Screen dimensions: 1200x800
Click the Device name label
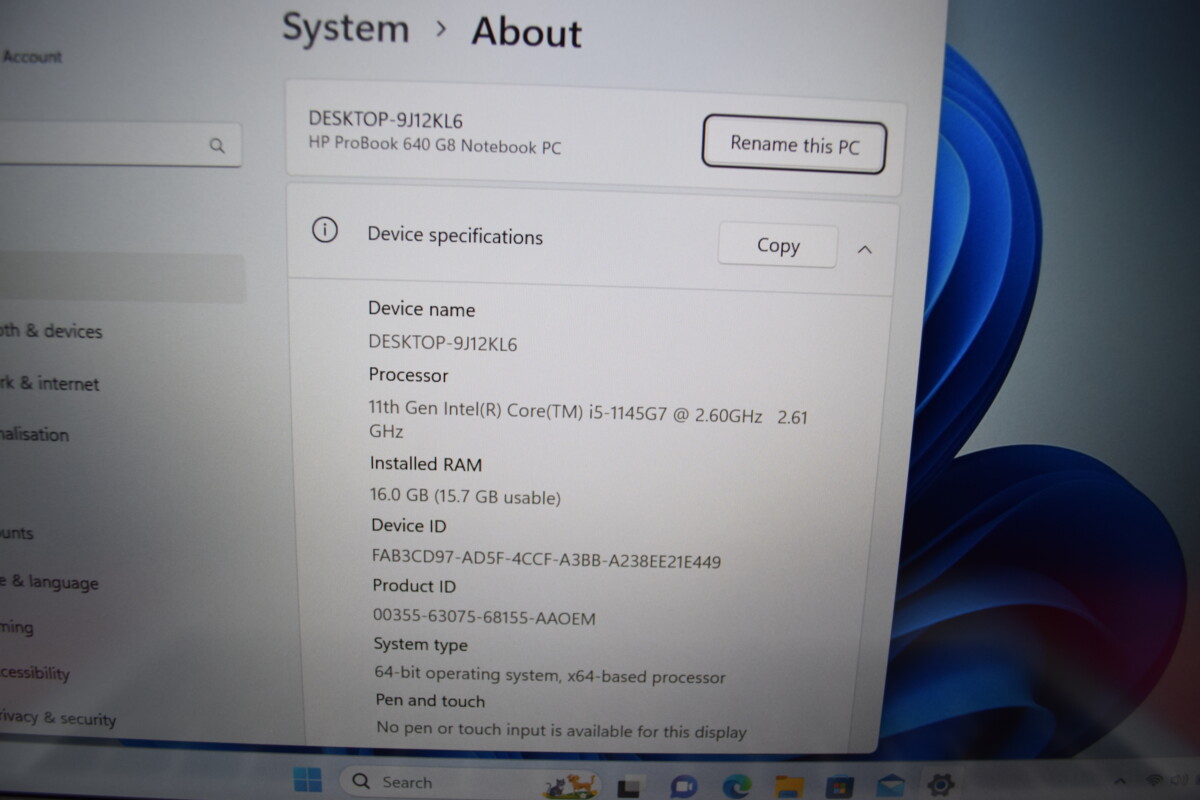421,310
